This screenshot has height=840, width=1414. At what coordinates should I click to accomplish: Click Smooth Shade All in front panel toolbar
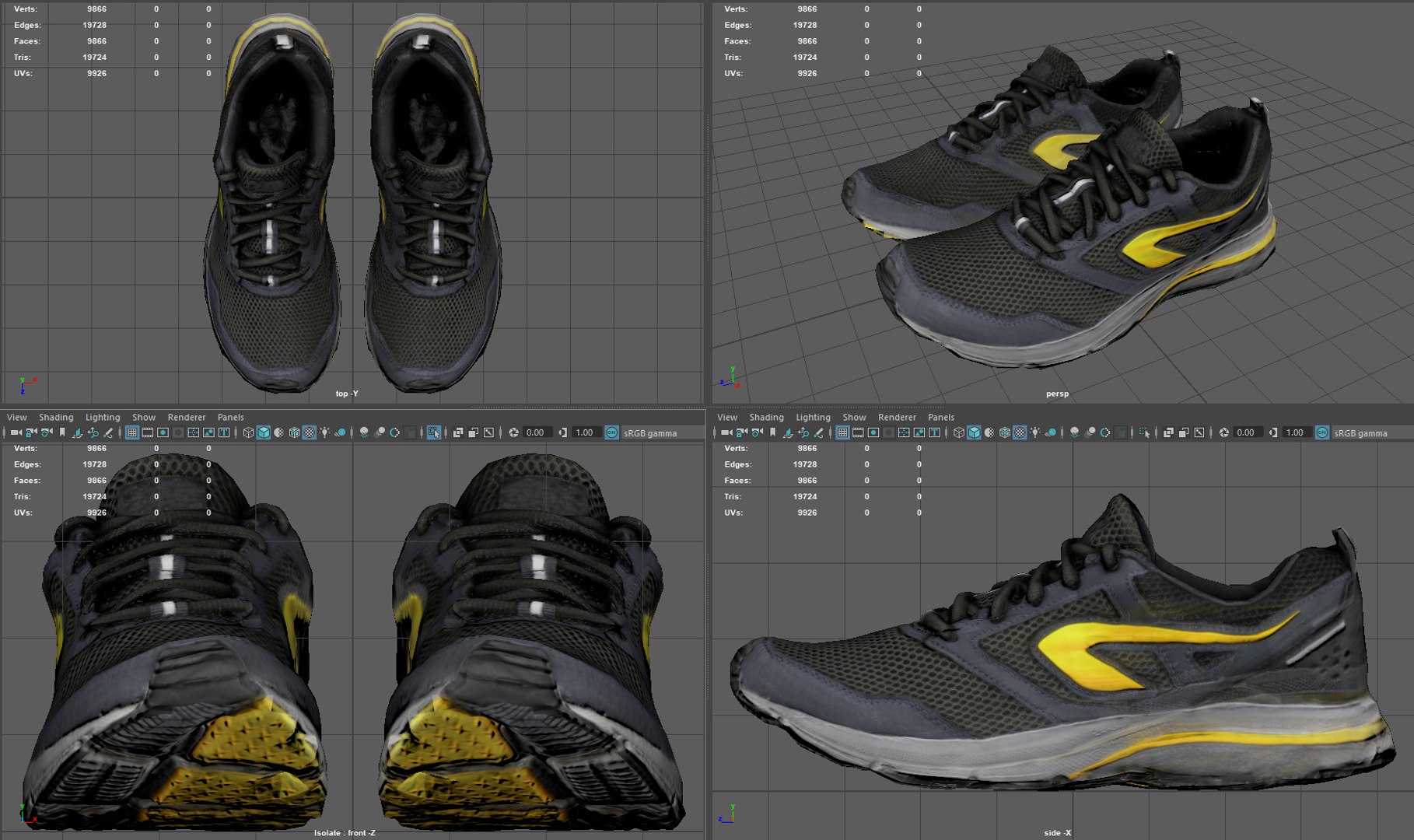click(x=264, y=432)
